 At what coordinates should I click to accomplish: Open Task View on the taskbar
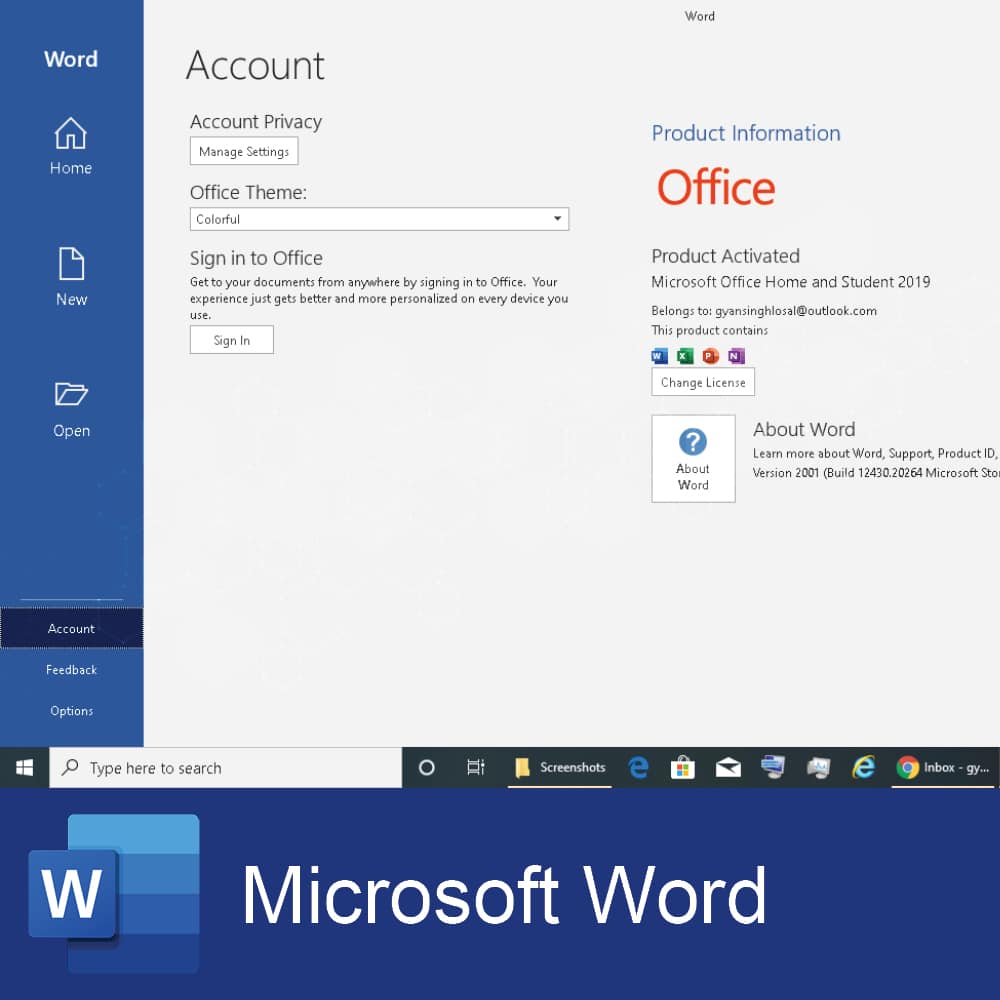tap(476, 767)
